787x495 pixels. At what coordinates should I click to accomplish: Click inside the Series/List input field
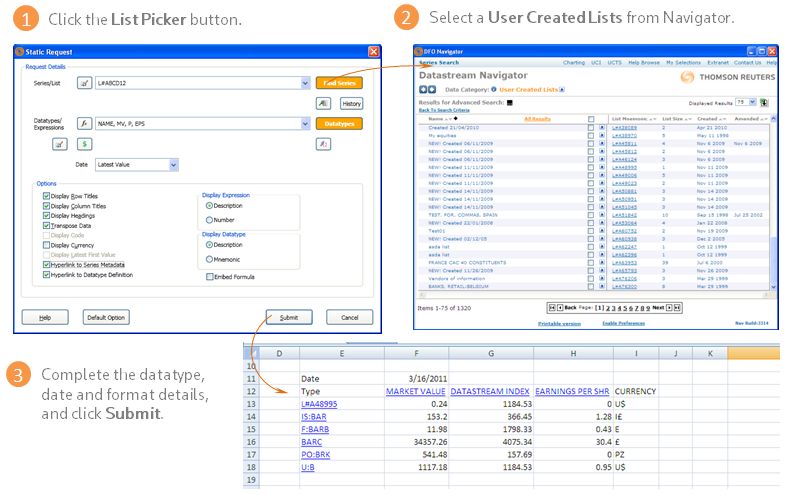198,83
